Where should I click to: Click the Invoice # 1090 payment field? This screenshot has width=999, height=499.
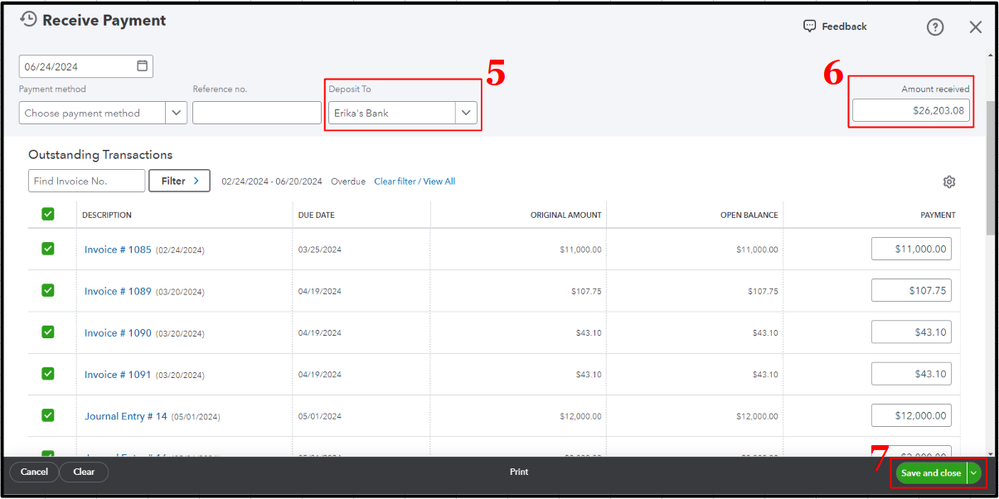click(x=911, y=332)
